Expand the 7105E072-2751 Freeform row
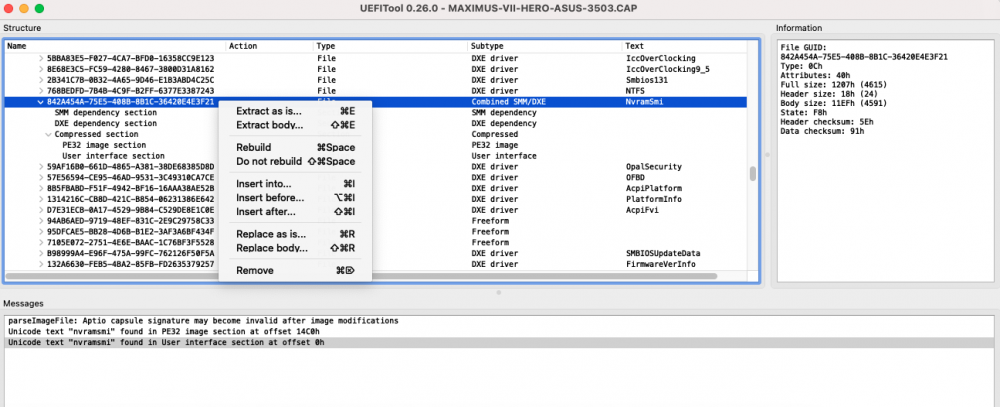The image size is (1000, 407). [x=41, y=242]
